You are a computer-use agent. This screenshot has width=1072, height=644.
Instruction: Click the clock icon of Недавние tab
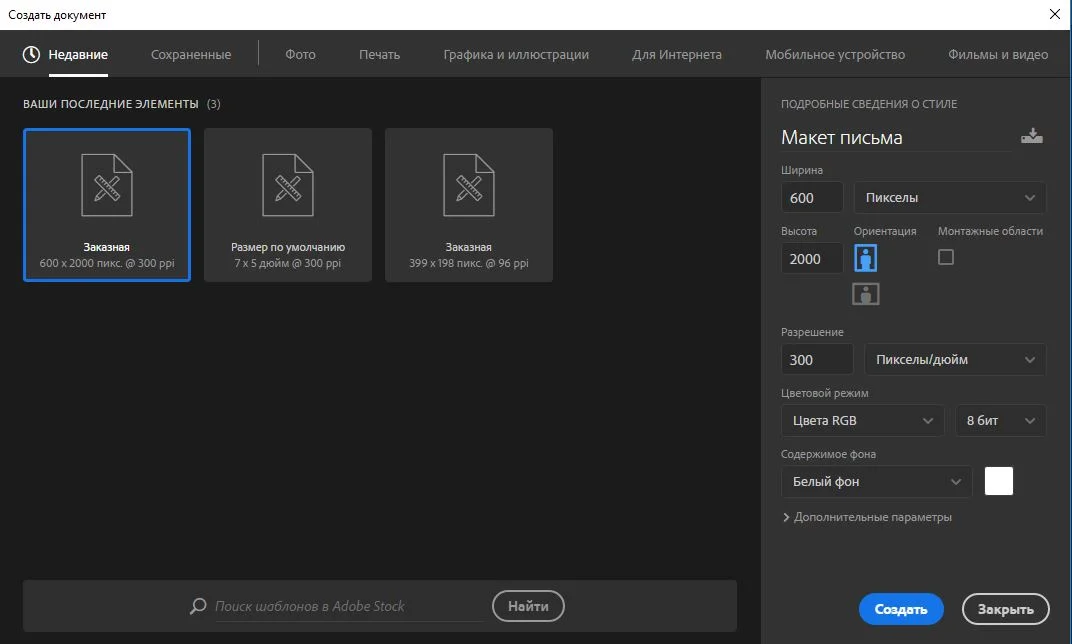[x=32, y=55]
